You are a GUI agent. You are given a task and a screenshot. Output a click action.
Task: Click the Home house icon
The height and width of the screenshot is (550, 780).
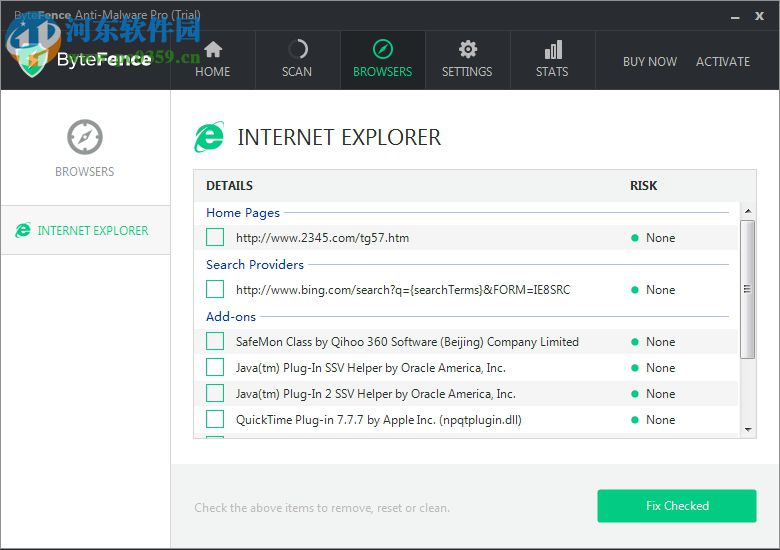tap(213, 49)
